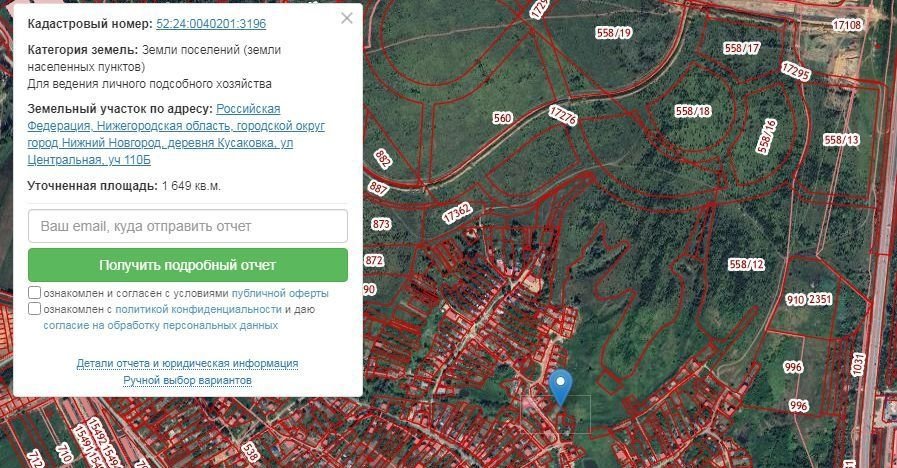Click the email input field for the report
The image size is (897, 468).
click(x=188, y=226)
